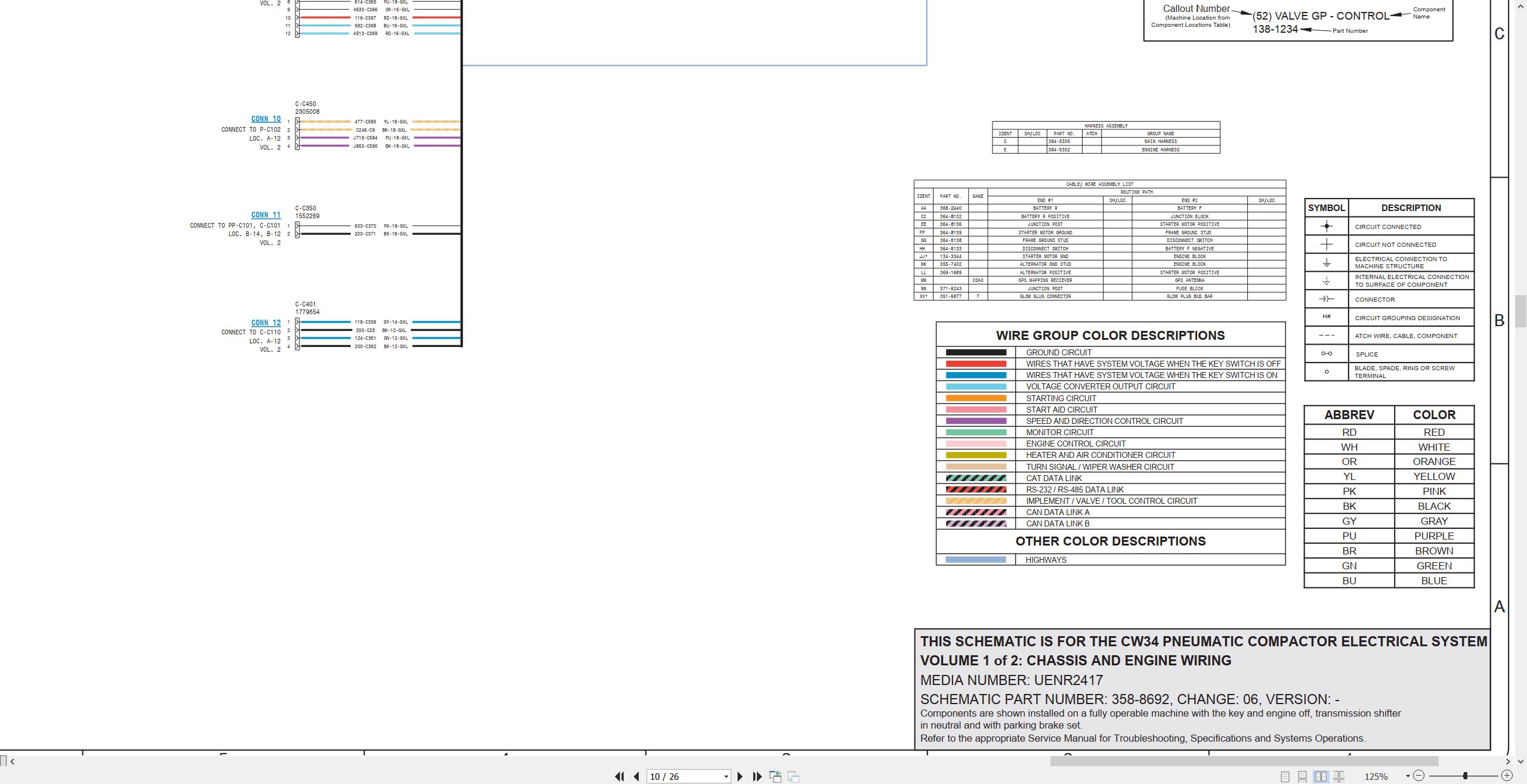Switch to single page layout

[x=1285, y=776]
